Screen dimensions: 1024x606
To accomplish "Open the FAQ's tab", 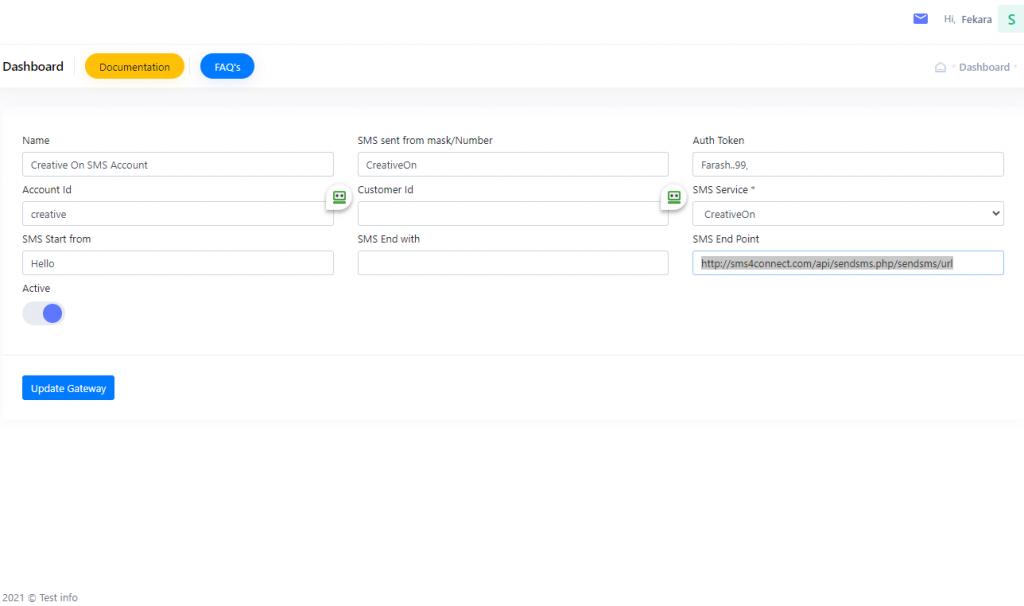I will coord(227,67).
